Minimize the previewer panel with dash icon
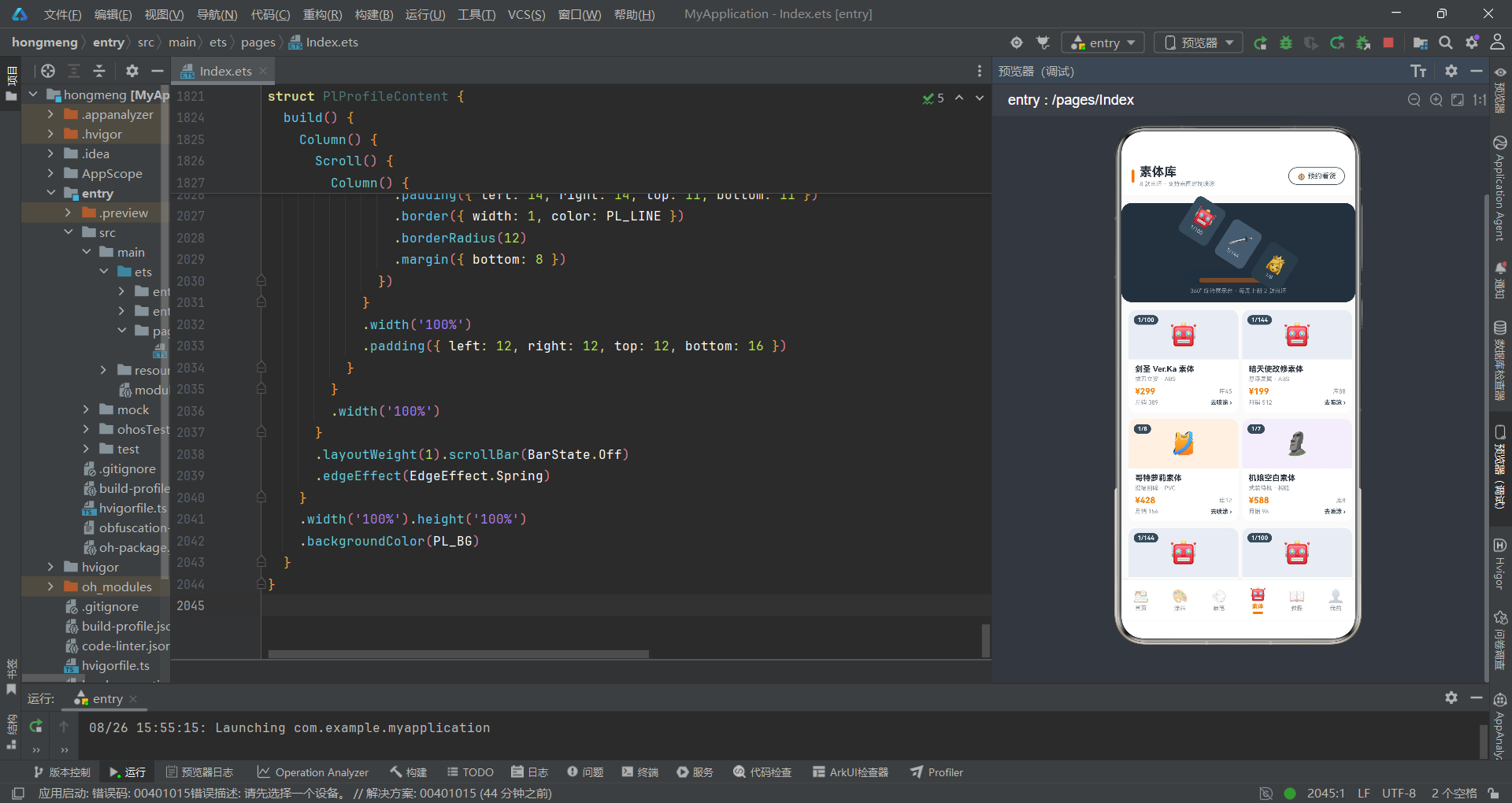This screenshot has height=803, width=1512. pos(1477,71)
